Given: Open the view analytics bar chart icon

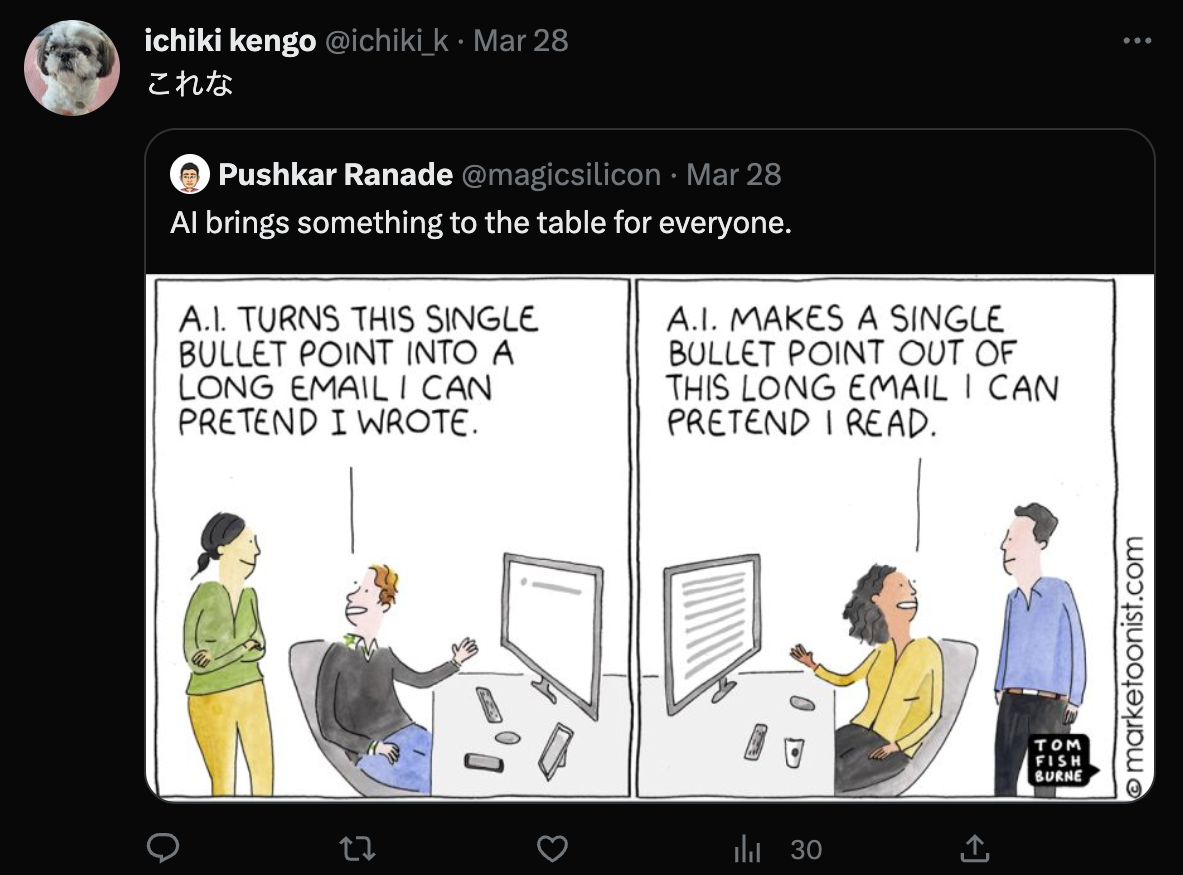Looking at the screenshot, I should [747, 849].
